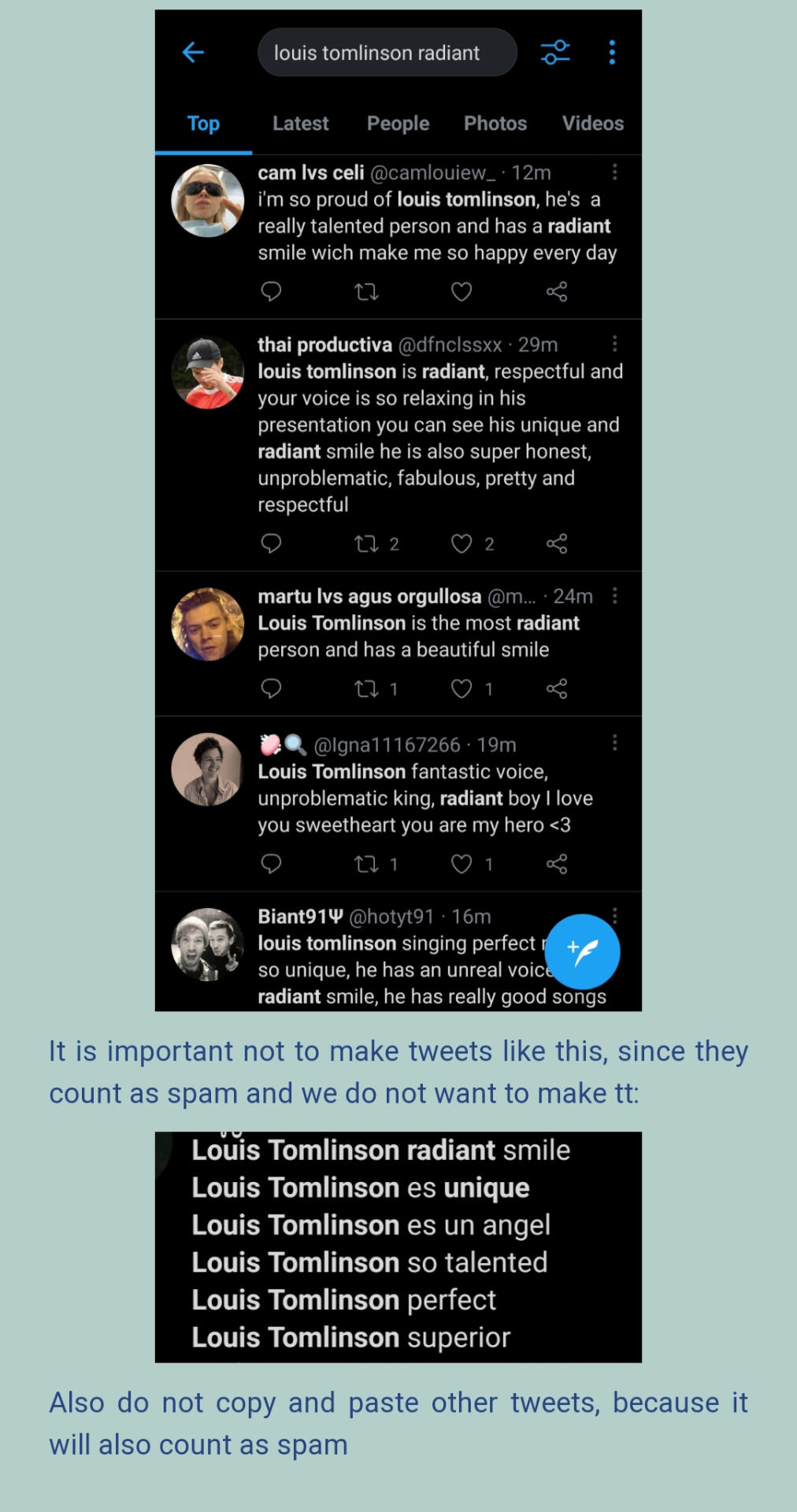
Task: Share the thai productiva tweet
Action: [x=557, y=544]
